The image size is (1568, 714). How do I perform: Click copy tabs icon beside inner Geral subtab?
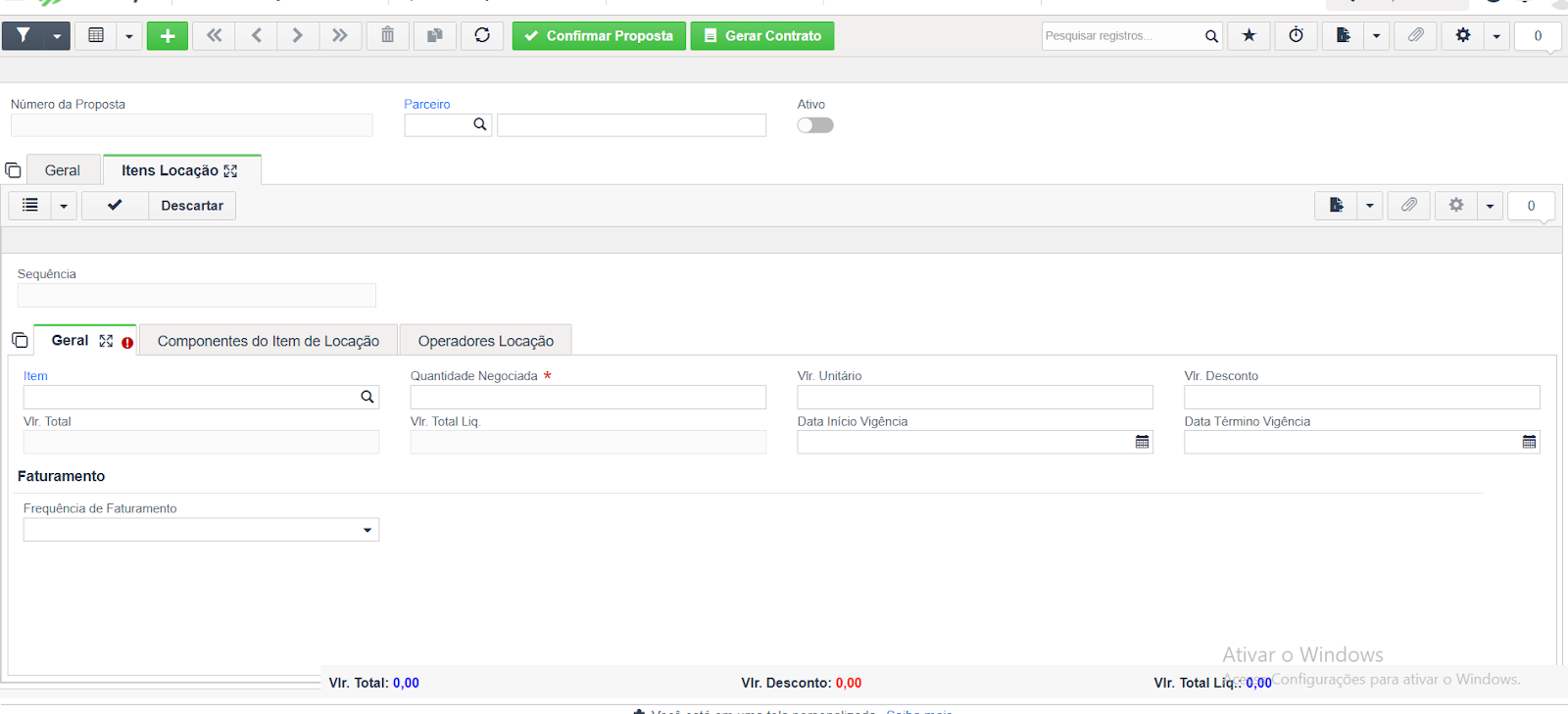pyautogui.click(x=20, y=341)
